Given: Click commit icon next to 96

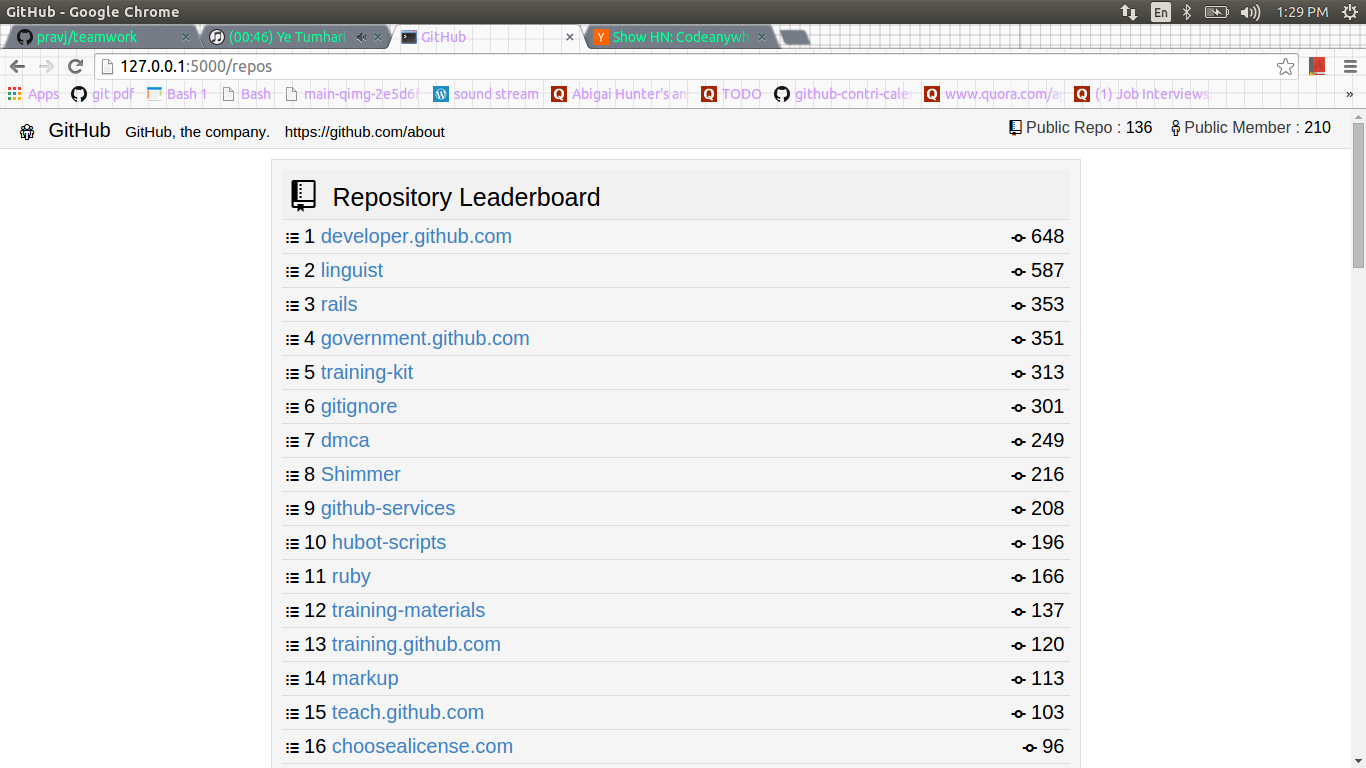Looking at the screenshot, I should (1029, 748).
